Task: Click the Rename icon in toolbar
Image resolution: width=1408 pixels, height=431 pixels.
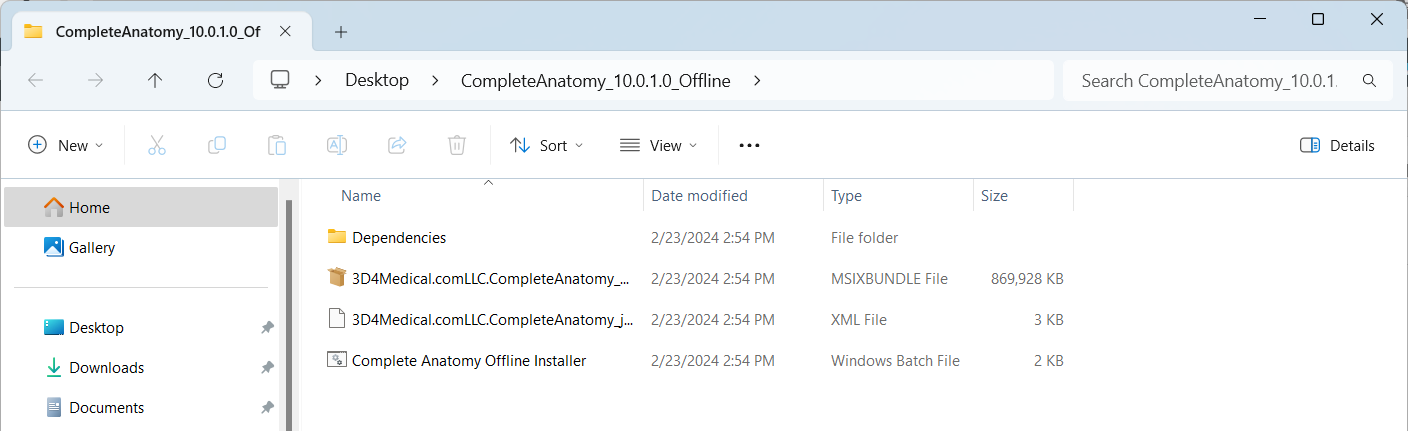Action: click(x=337, y=145)
